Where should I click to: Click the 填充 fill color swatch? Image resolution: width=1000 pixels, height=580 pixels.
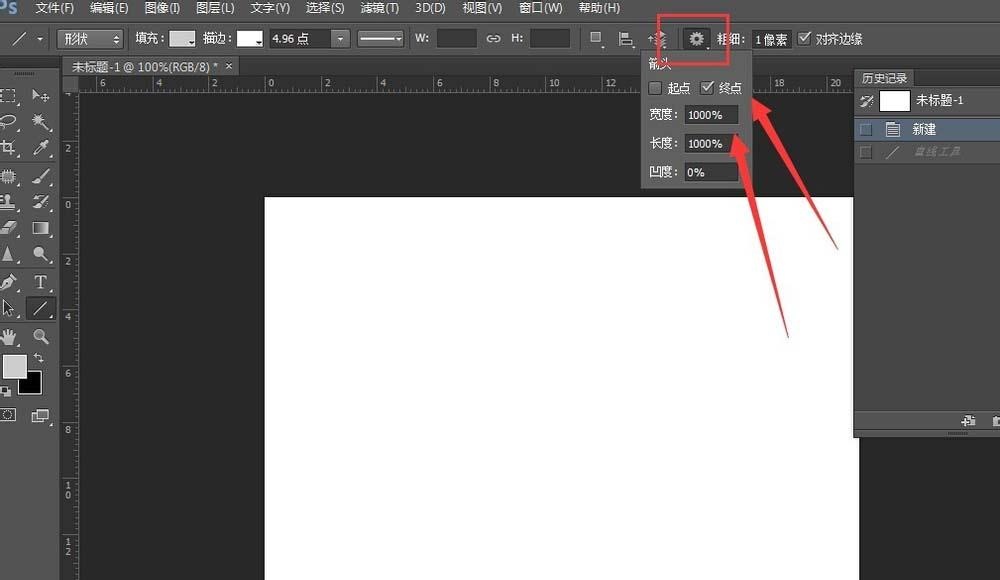182,39
